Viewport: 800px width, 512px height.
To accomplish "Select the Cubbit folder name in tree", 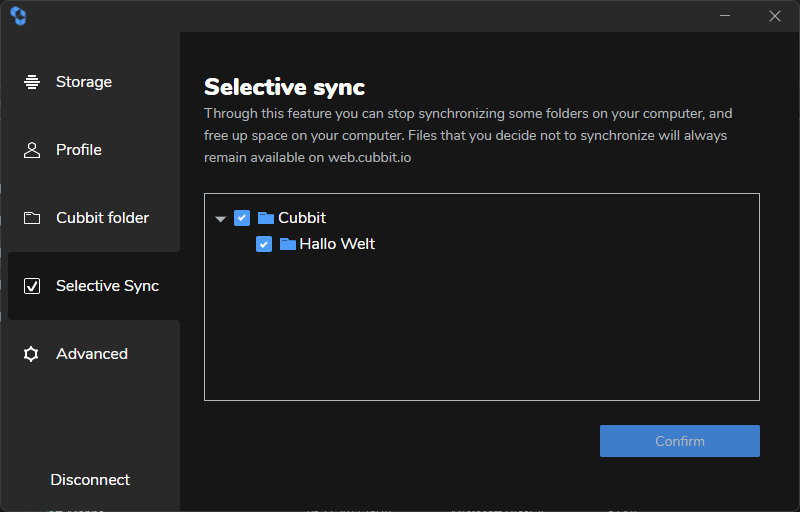I will tap(302, 218).
